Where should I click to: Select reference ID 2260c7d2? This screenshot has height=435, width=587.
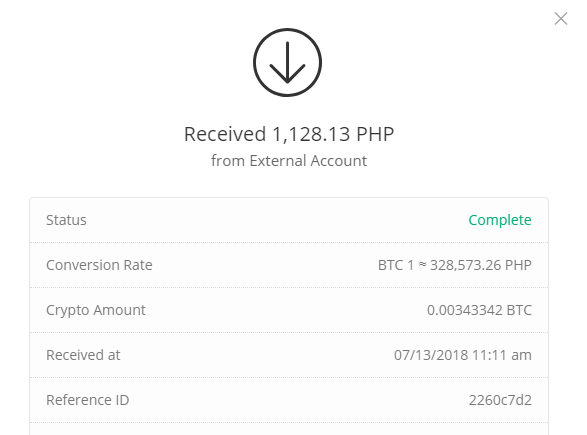(x=500, y=400)
